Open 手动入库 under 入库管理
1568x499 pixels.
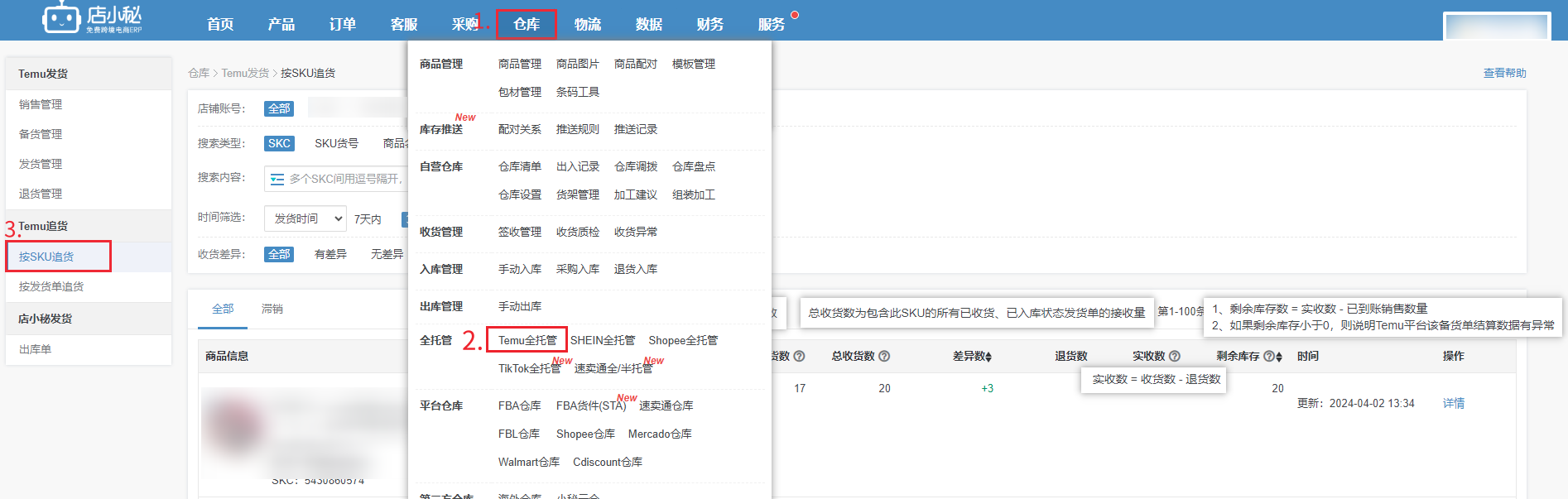click(x=520, y=269)
